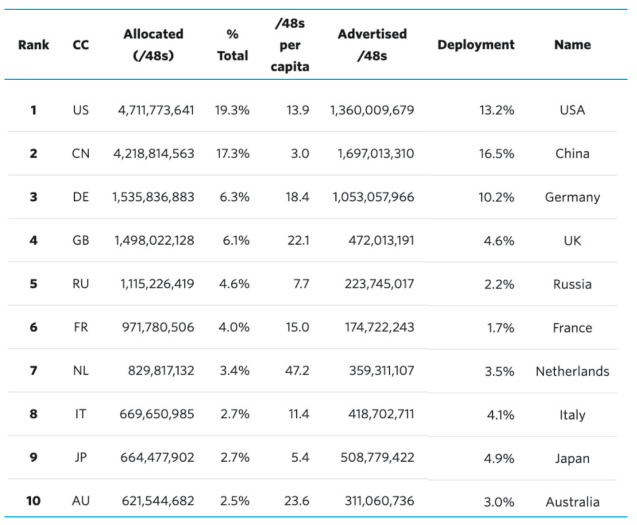
Task: Select advertised value 1,053,057,966
Action: click(373, 197)
